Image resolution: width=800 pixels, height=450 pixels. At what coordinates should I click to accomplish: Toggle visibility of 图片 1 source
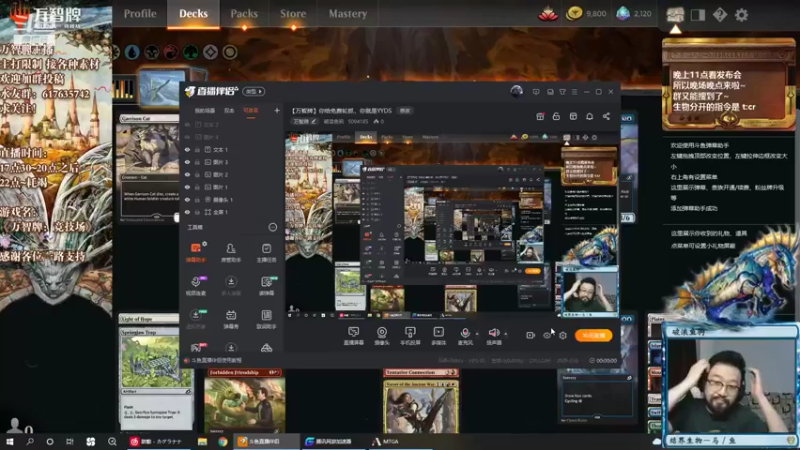coord(187,187)
